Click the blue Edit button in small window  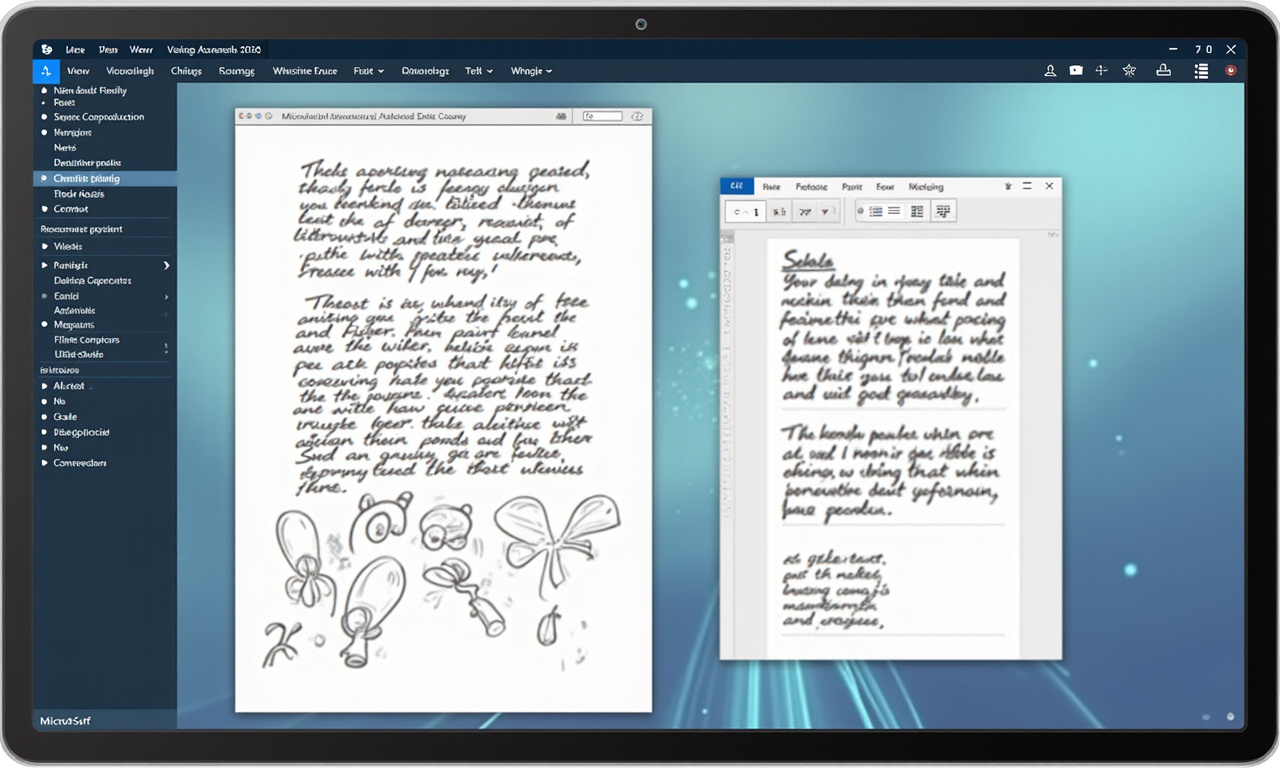[737, 187]
